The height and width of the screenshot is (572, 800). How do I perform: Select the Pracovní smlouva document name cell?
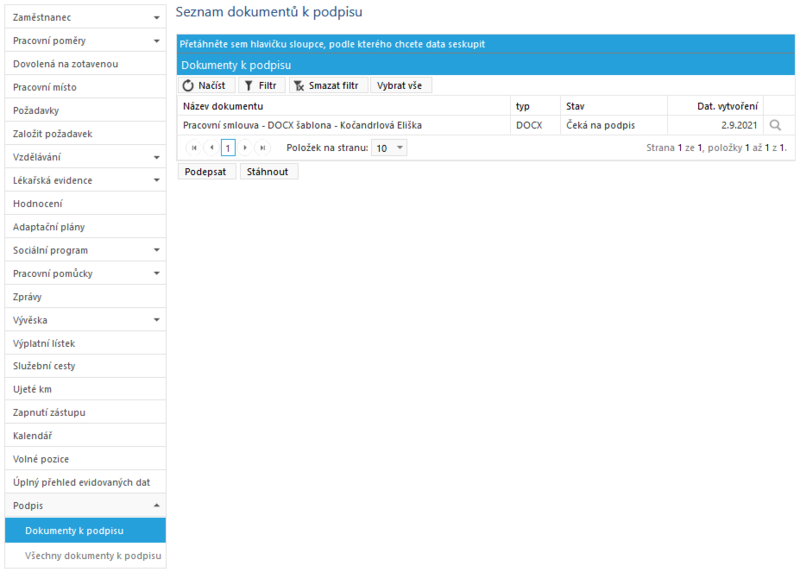(343, 125)
